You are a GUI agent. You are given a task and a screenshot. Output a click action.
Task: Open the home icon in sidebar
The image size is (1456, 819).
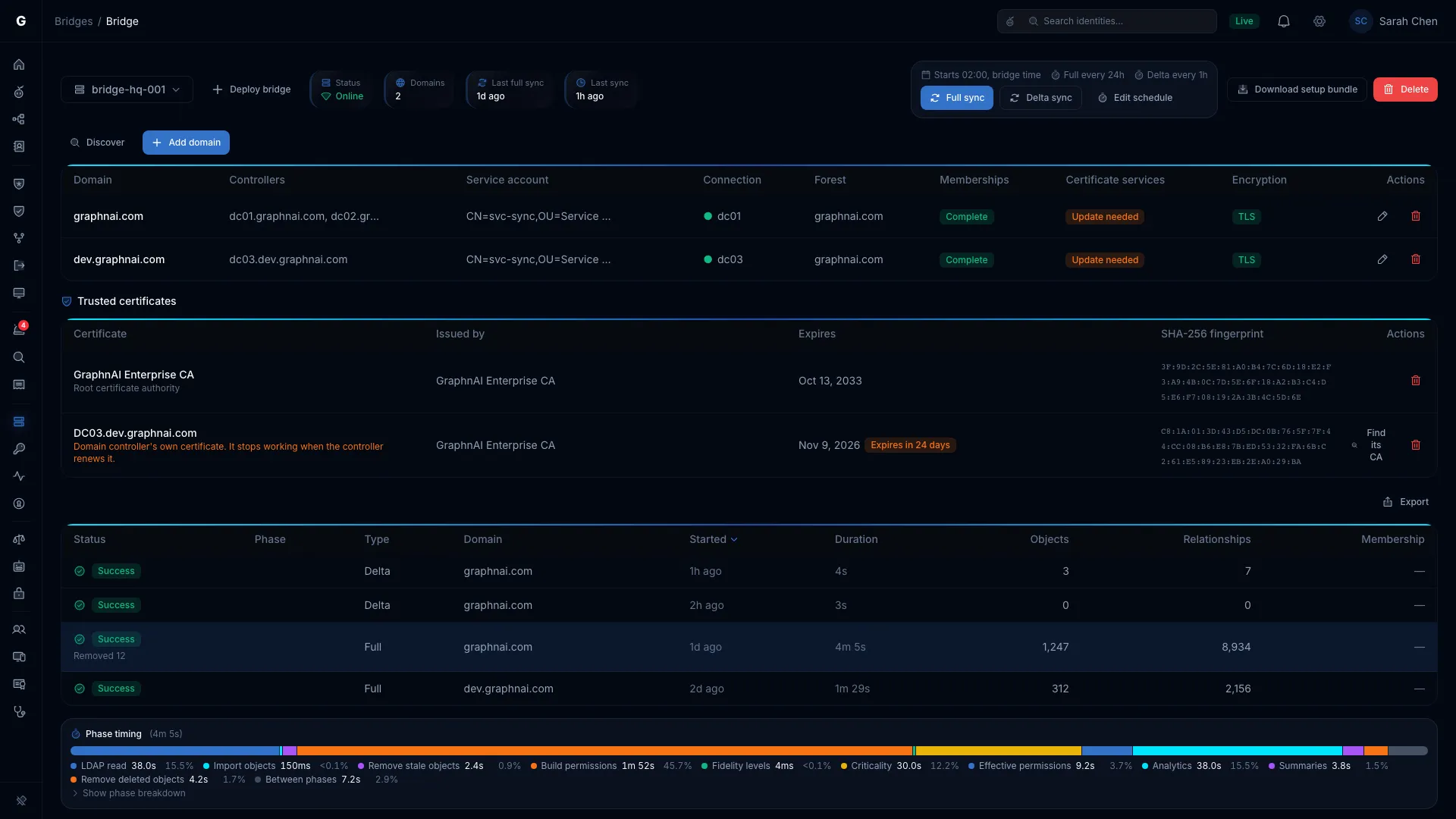point(19,64)
